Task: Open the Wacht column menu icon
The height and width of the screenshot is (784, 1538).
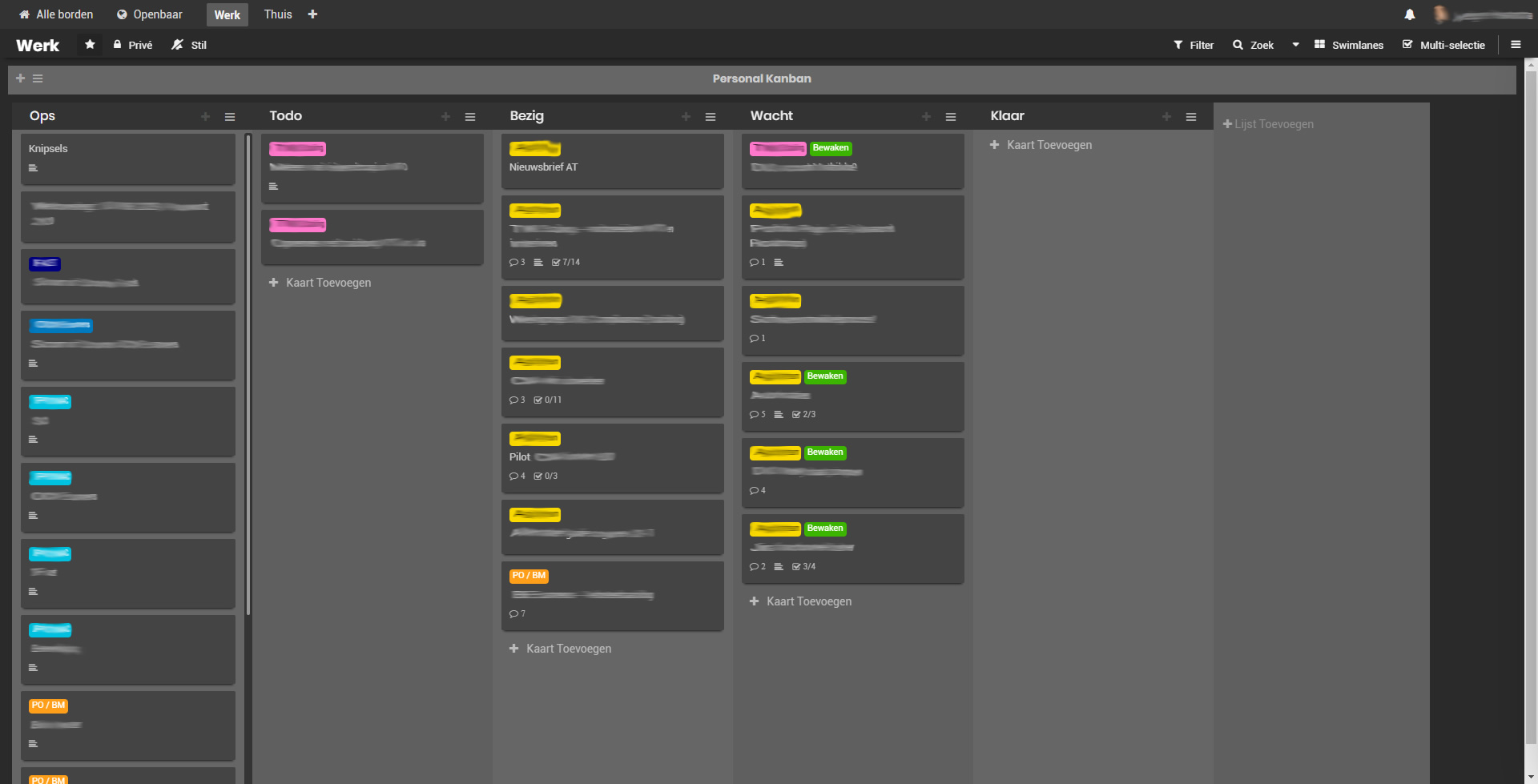Action: [951, 116]
